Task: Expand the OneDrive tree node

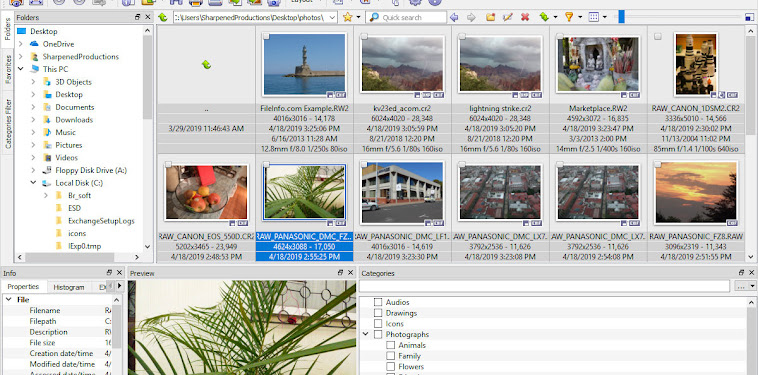Action: point(21,44)
